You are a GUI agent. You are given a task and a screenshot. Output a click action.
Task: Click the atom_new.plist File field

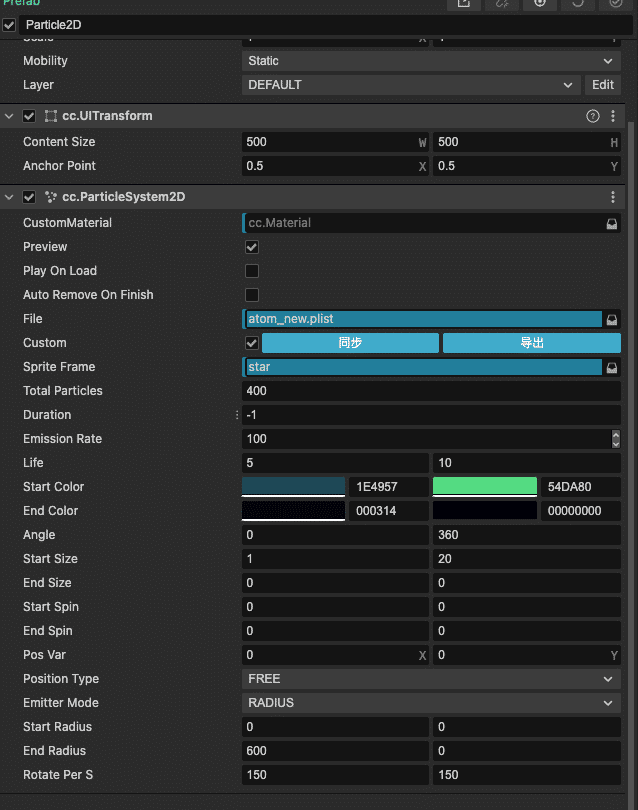click(424, 319)
